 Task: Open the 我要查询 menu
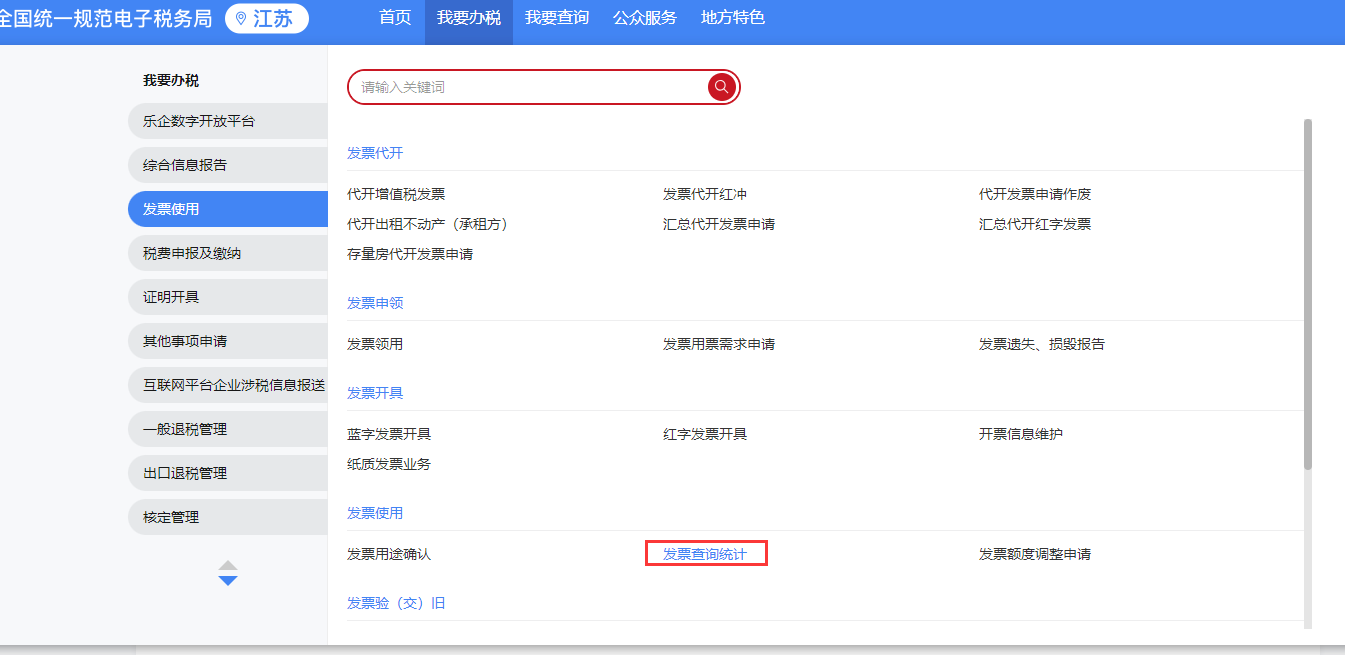[556, 18]
